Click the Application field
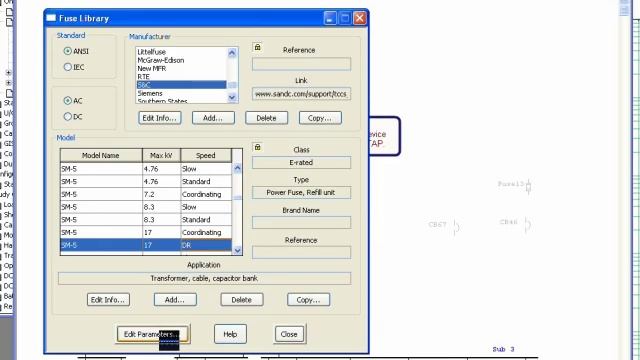Image resolution: width=640 pixels, height=360 pixels. coord(204,278)
